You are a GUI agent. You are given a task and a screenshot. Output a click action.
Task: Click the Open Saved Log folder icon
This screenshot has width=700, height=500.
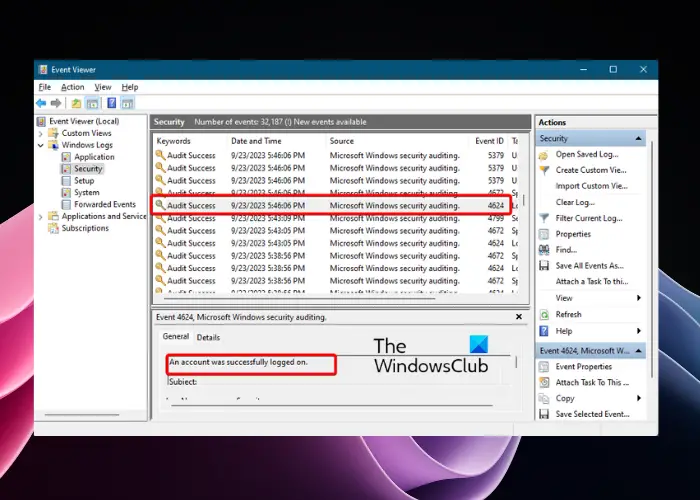[x=544, y=155]
